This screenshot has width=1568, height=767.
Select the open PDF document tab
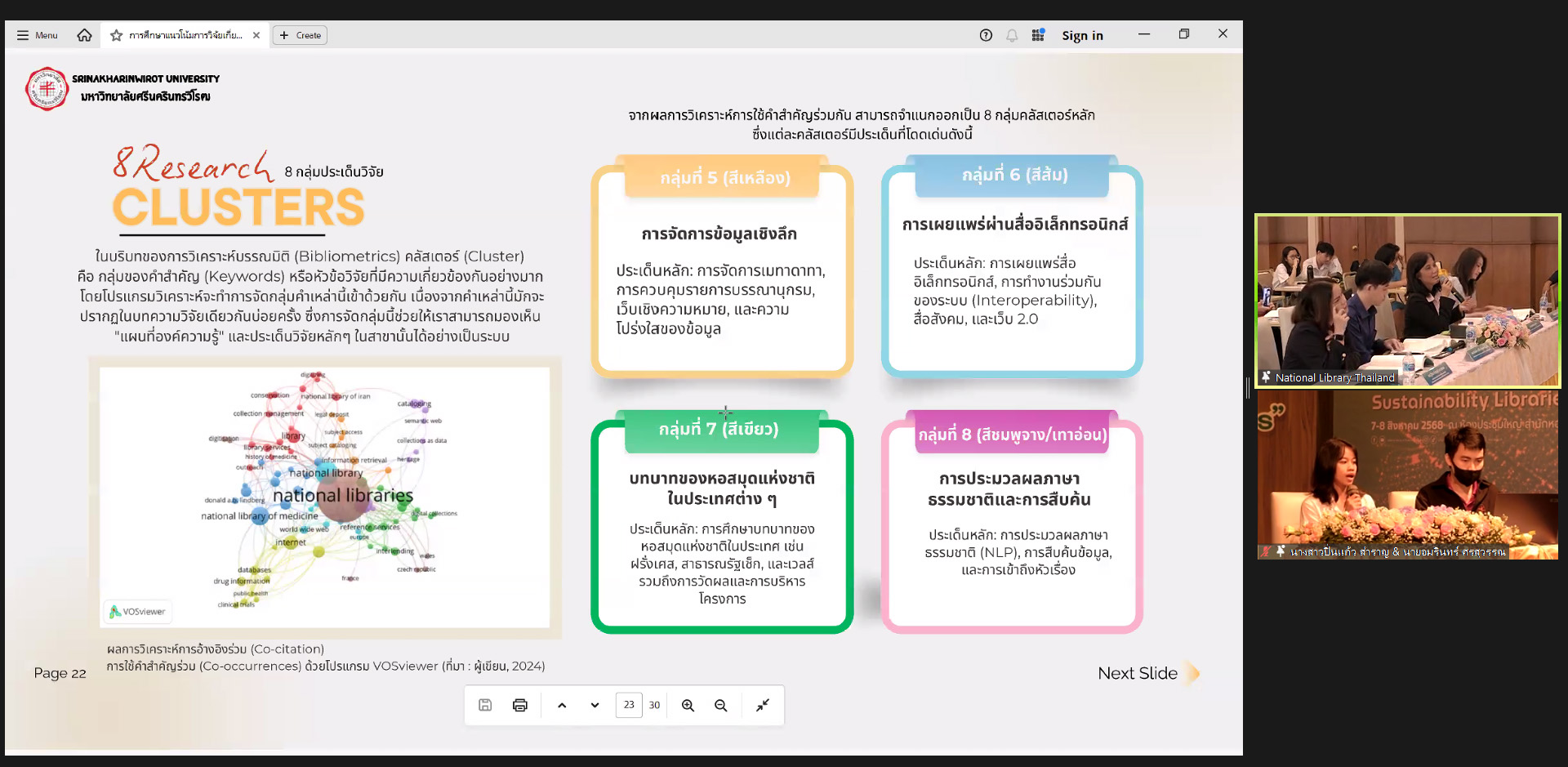pyautogui.click(x=185, y=35)
